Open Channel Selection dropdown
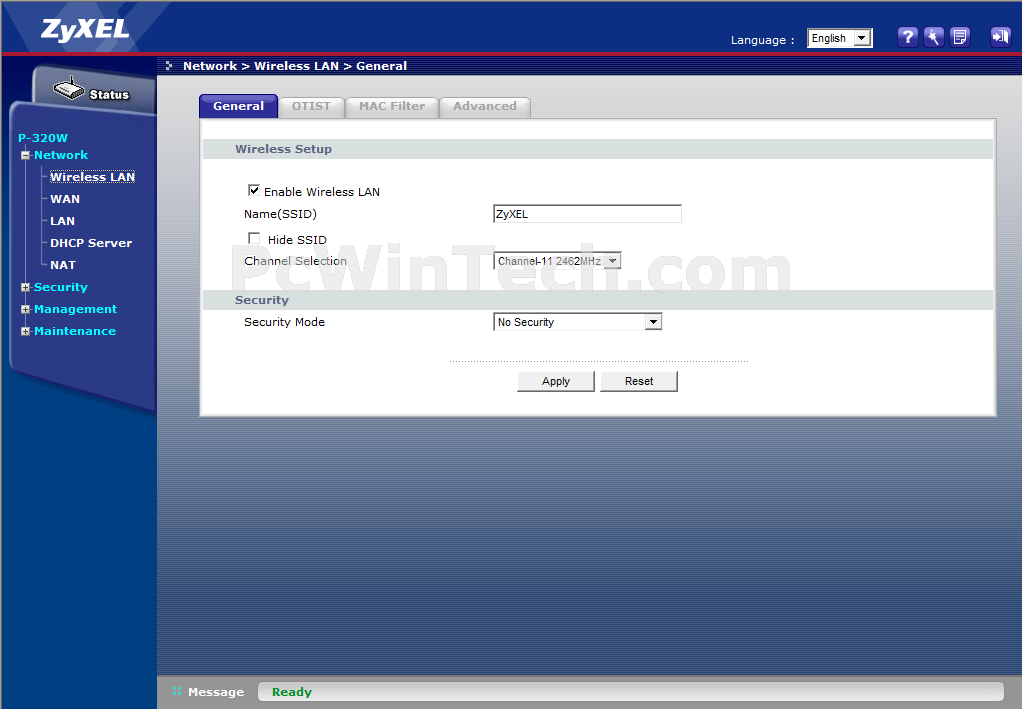This screenshot has width=1022, height=709. tap(557, 261)
